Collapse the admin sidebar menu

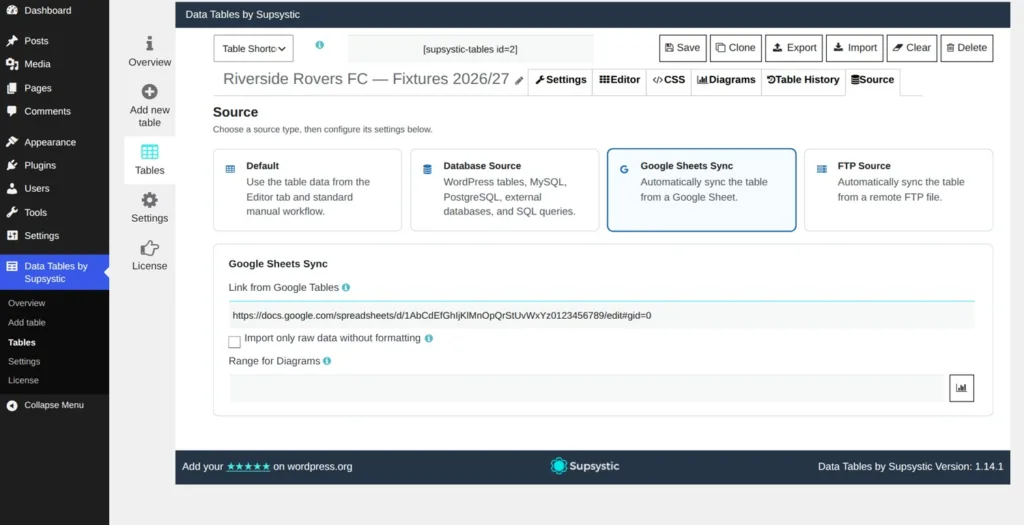click(x=46, y=405)
